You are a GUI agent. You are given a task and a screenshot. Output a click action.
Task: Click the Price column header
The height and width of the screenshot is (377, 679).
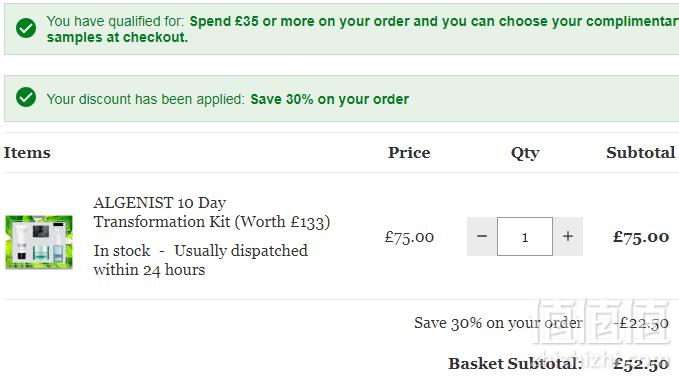coord(409,152)
